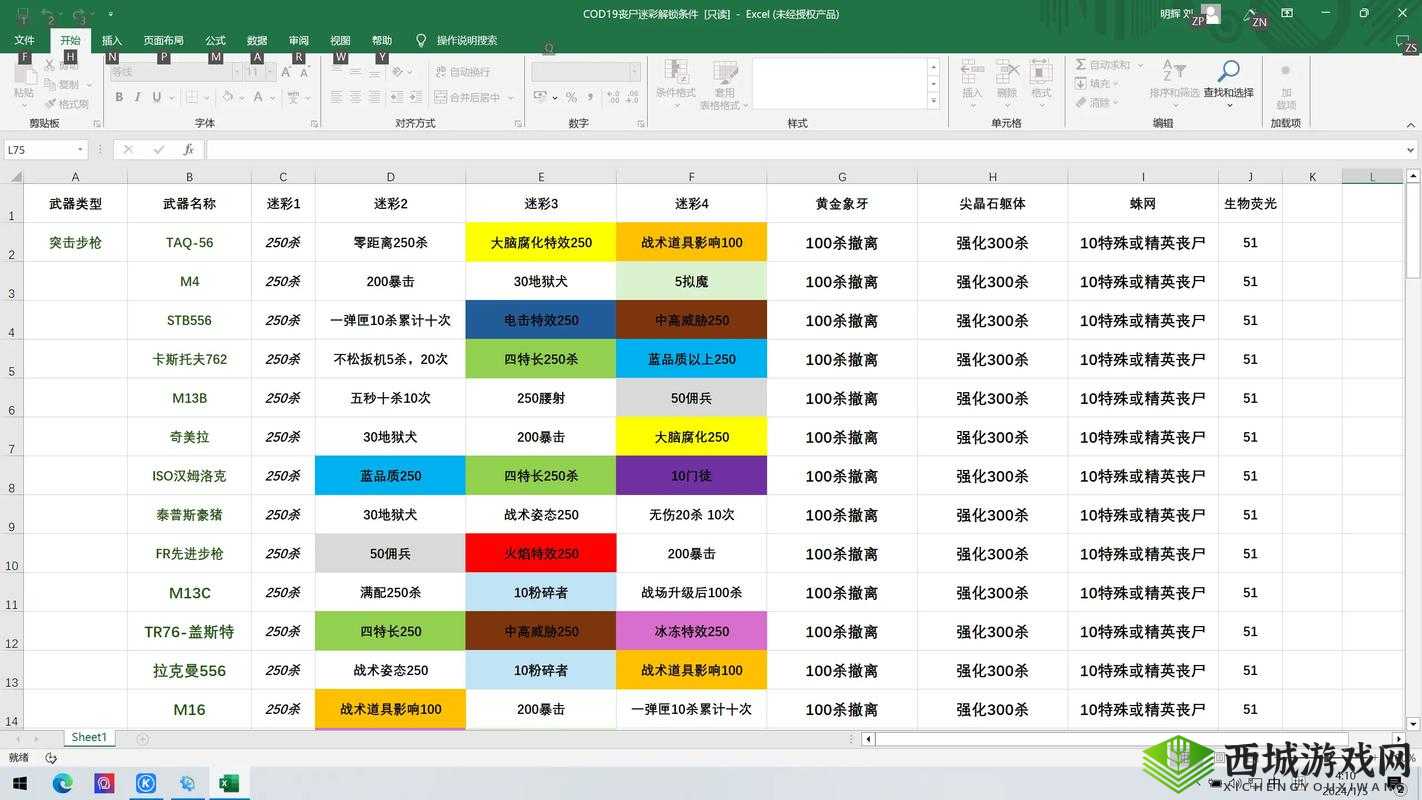This screenshot has width=1422, height=800.
Task: Toggle underline formatting
Action: point(156,97)
